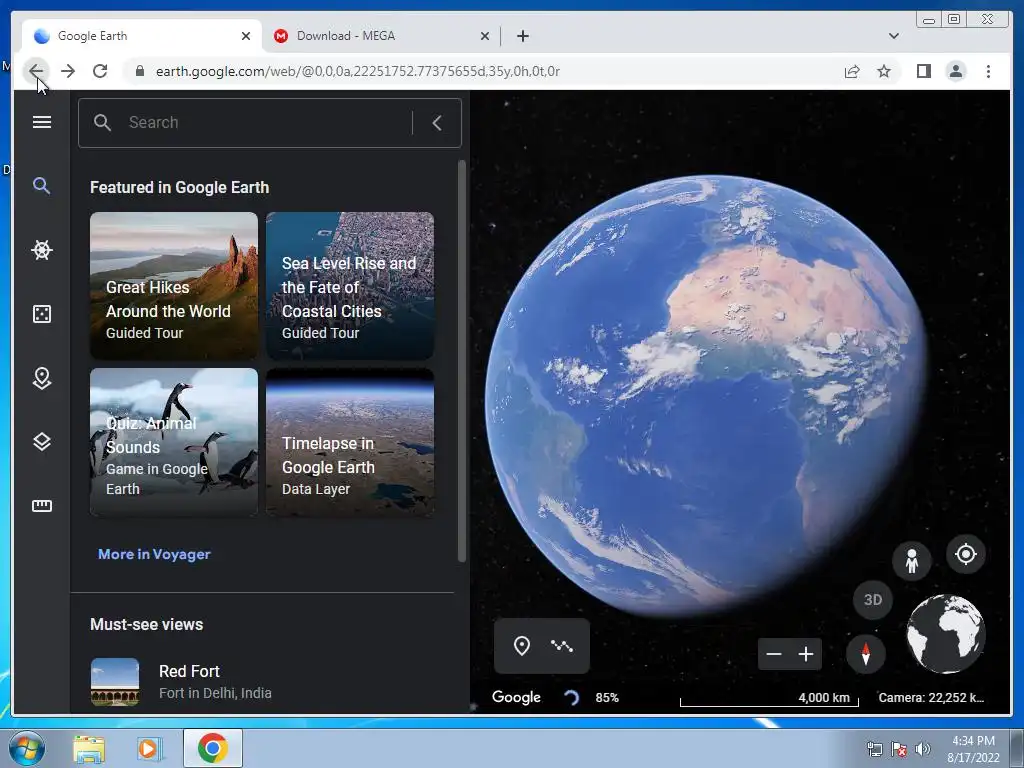
Task: Open Great Hikes Around the World tour
Action: click(x=174, y=285)
